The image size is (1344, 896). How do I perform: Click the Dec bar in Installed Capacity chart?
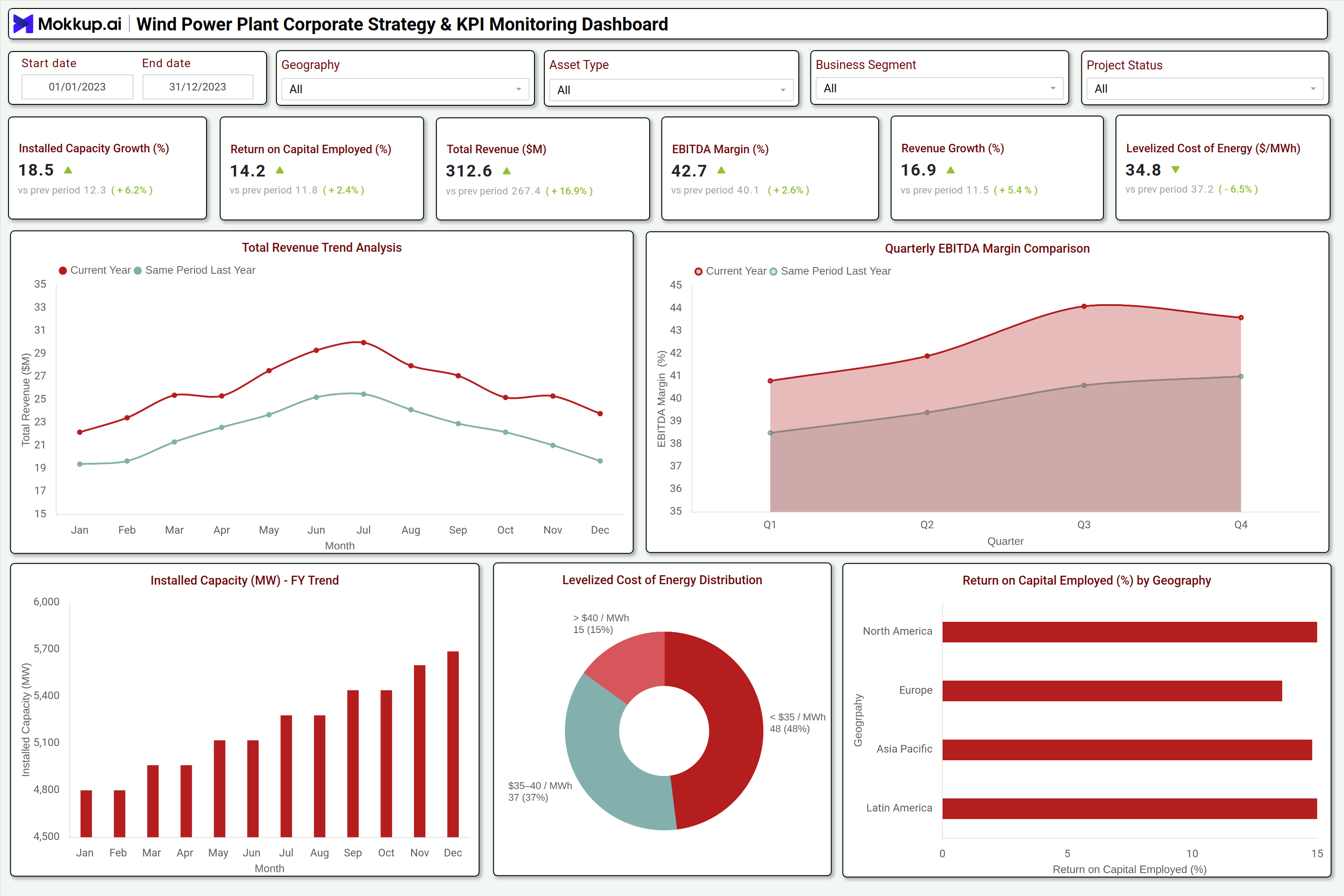(453, 744)
